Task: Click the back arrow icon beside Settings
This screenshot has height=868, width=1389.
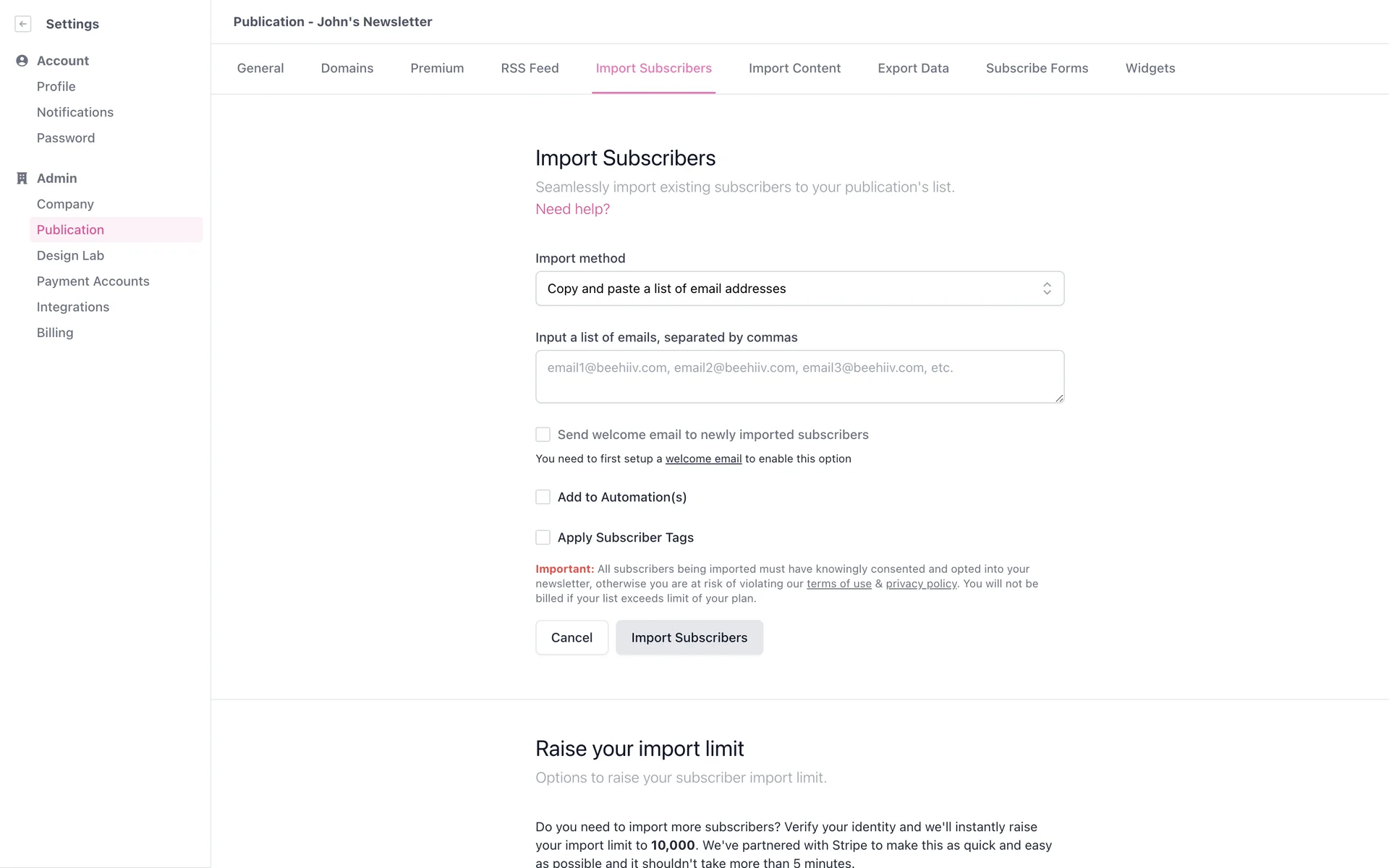Action: click(23, 24)
